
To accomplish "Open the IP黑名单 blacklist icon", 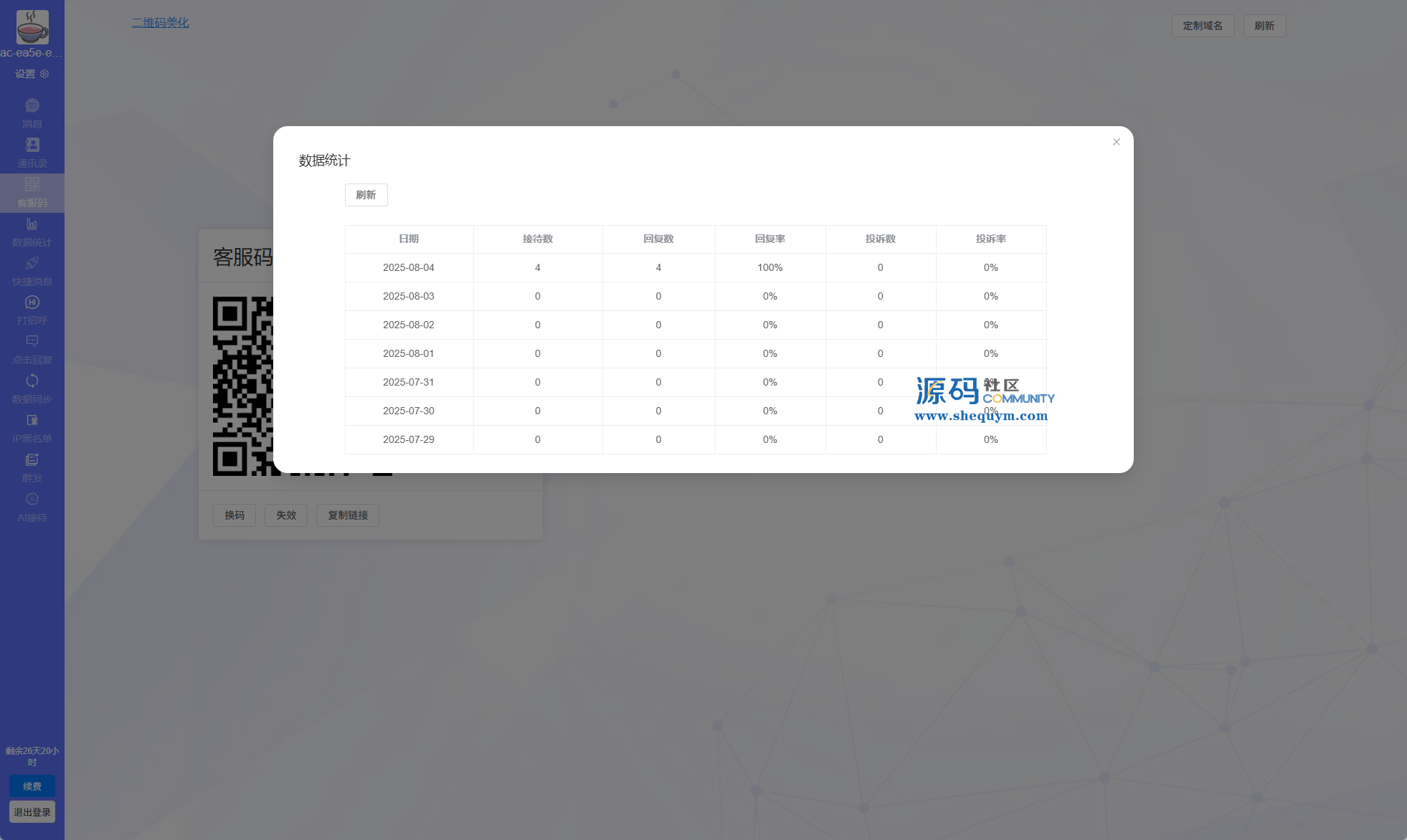I will tap(32, 421).
